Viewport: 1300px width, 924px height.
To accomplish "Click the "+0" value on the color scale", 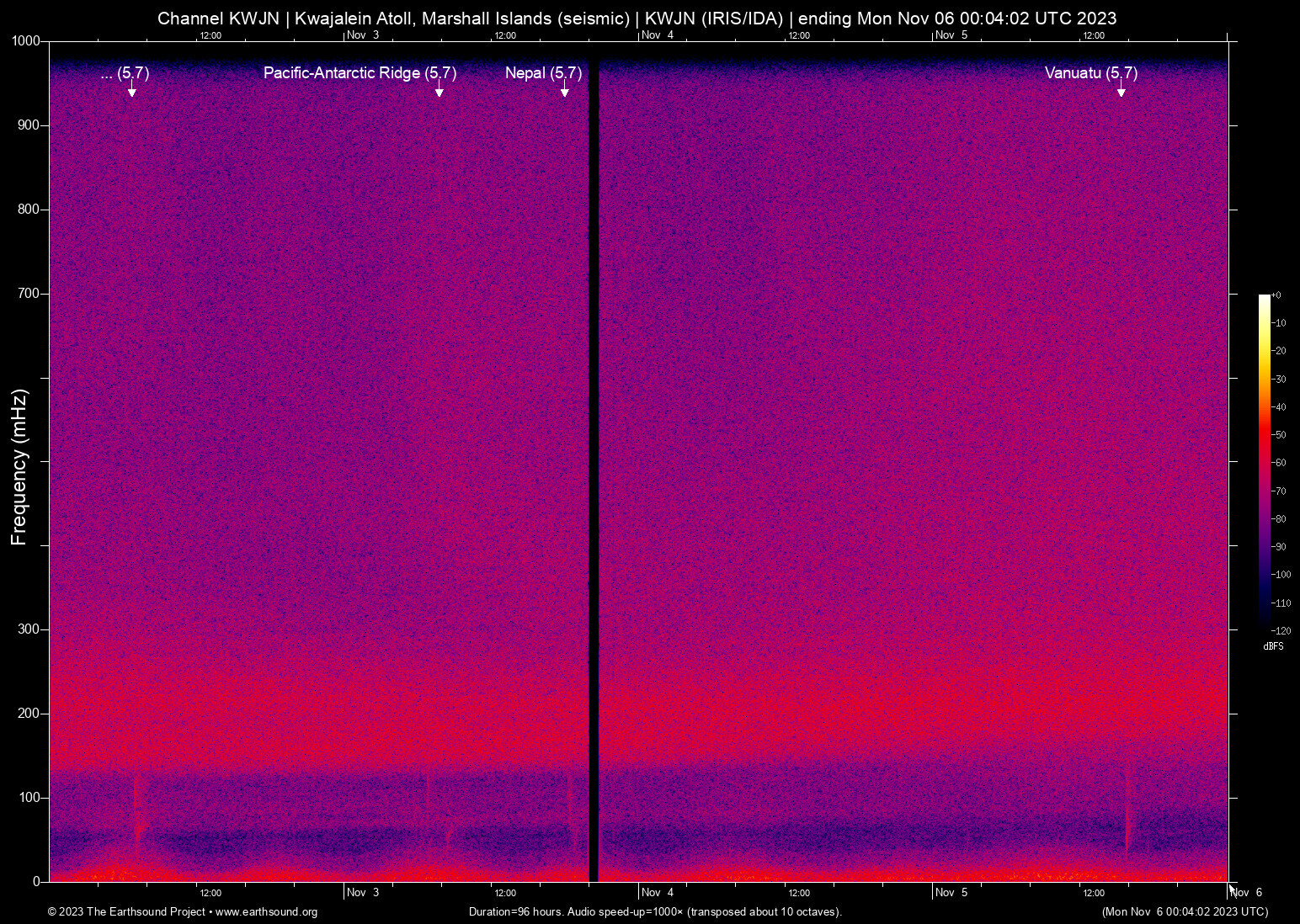I will [1276, 295].
